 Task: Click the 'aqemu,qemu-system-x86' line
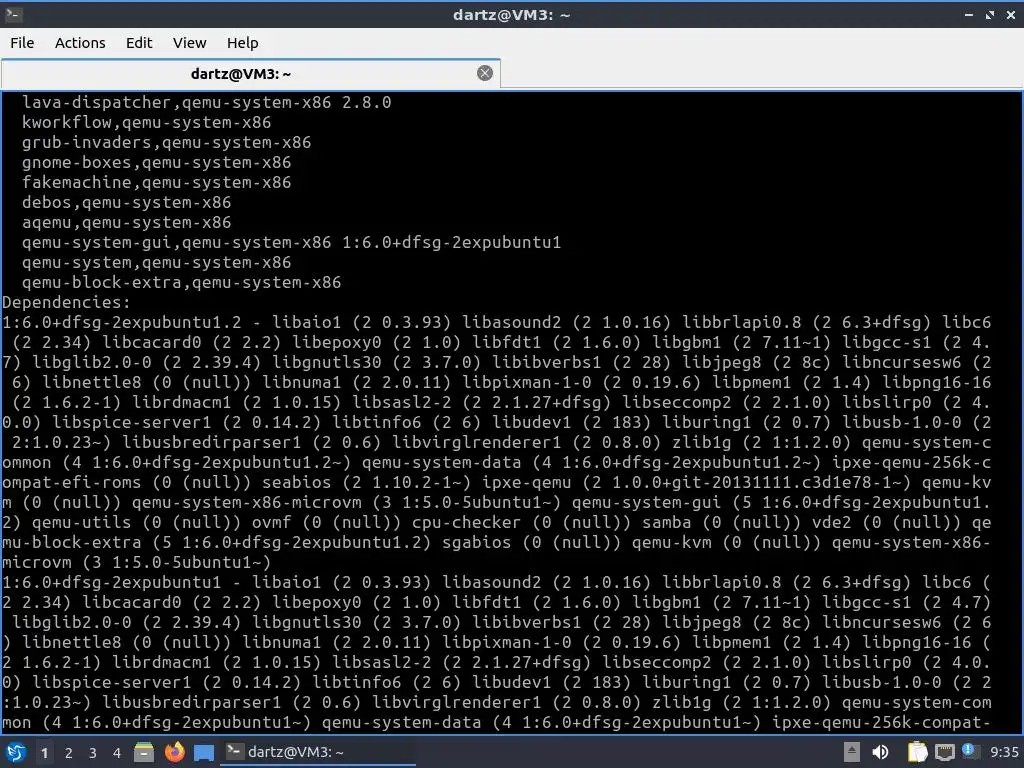pos(126,222)
